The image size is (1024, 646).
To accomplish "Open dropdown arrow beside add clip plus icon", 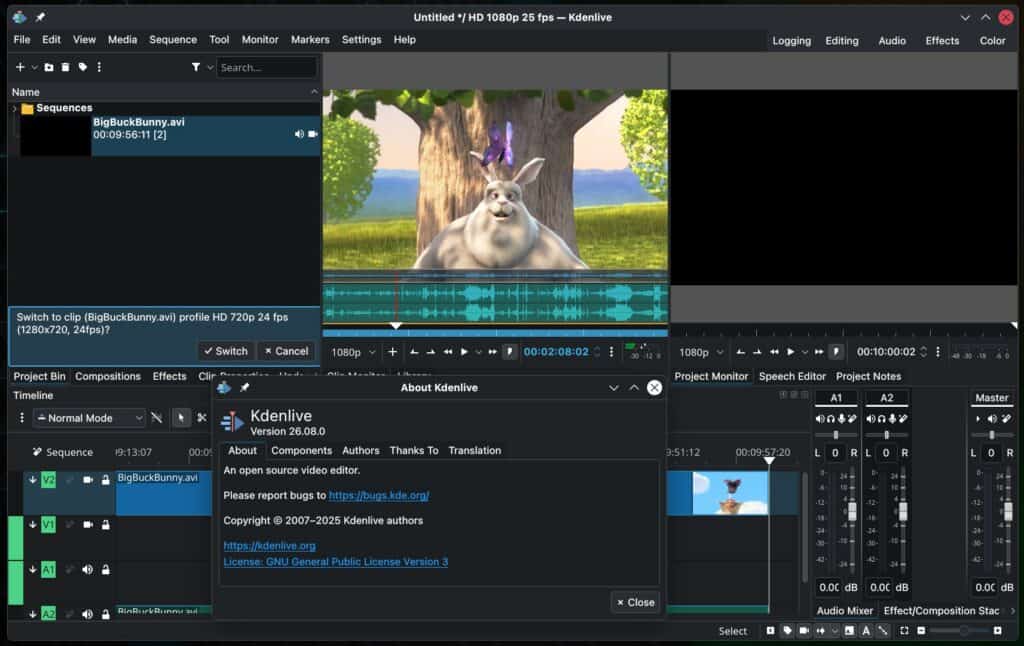I will [34, 67].
